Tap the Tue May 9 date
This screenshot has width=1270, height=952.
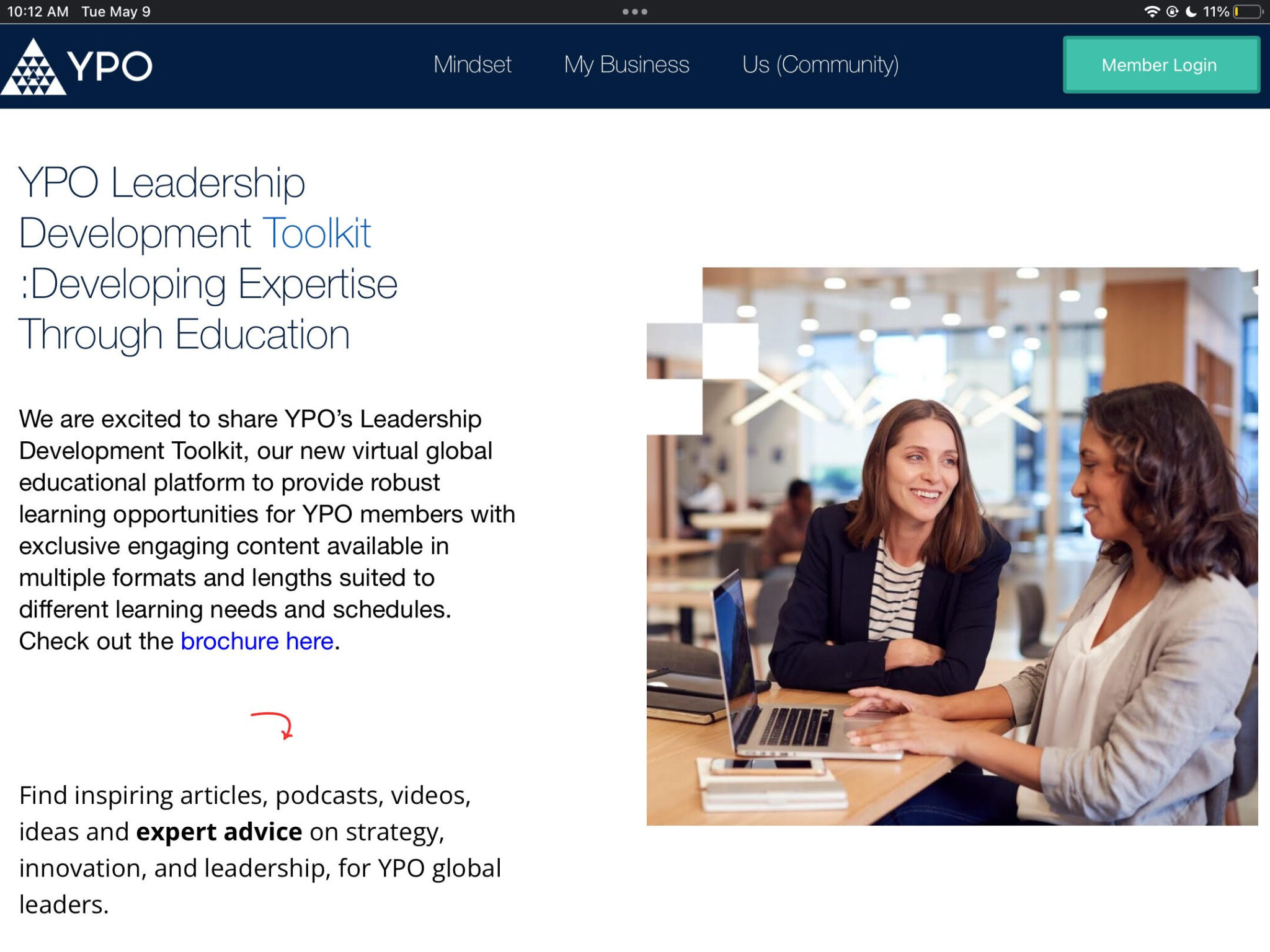click(116, 12)
